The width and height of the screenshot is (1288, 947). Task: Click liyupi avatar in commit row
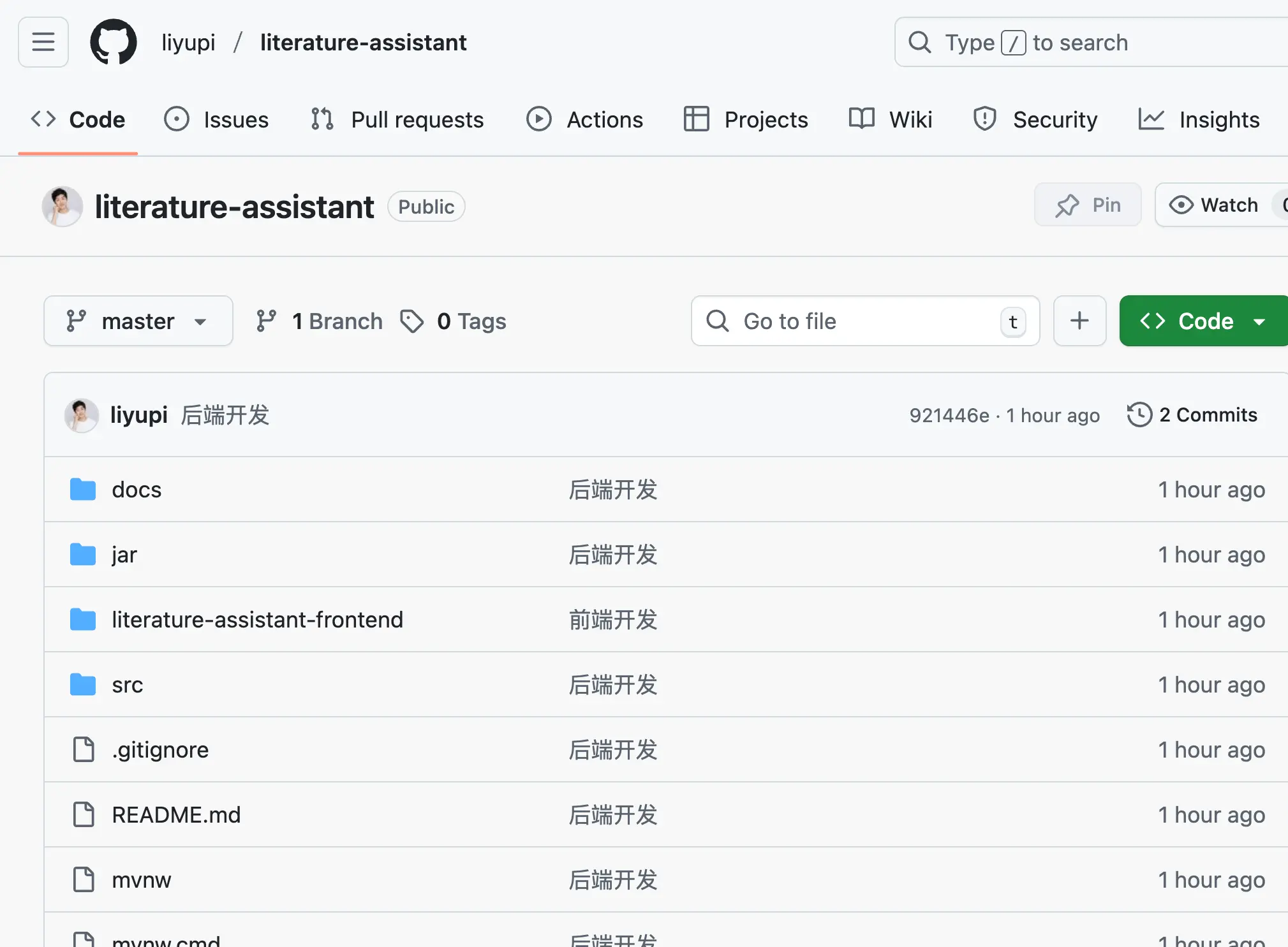[81, 416]
